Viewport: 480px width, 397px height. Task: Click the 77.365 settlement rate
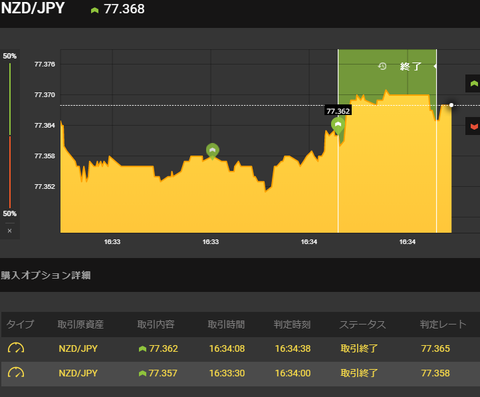[x=435, y=349]
